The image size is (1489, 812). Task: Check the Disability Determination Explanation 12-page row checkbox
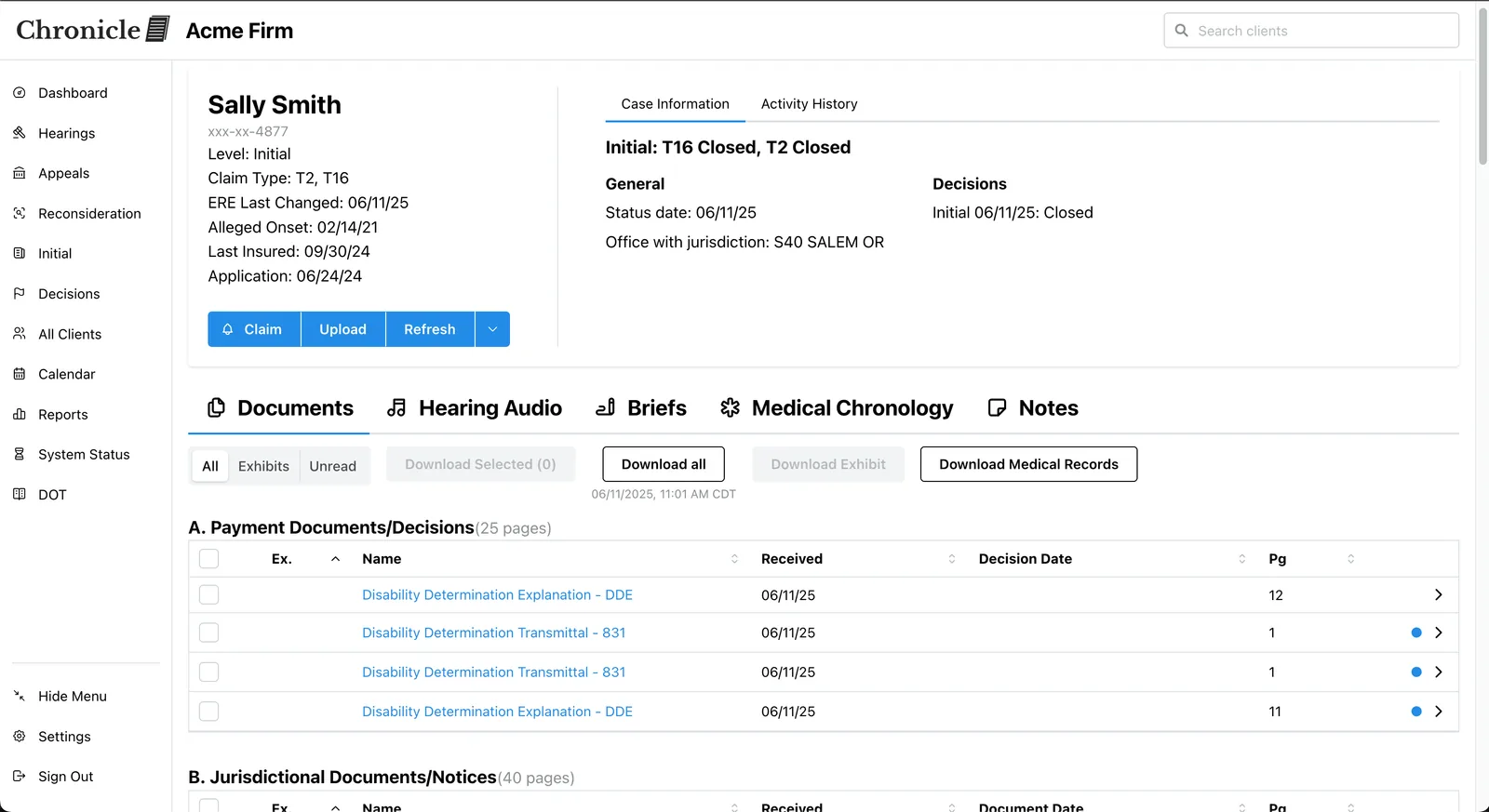(209, 595)
